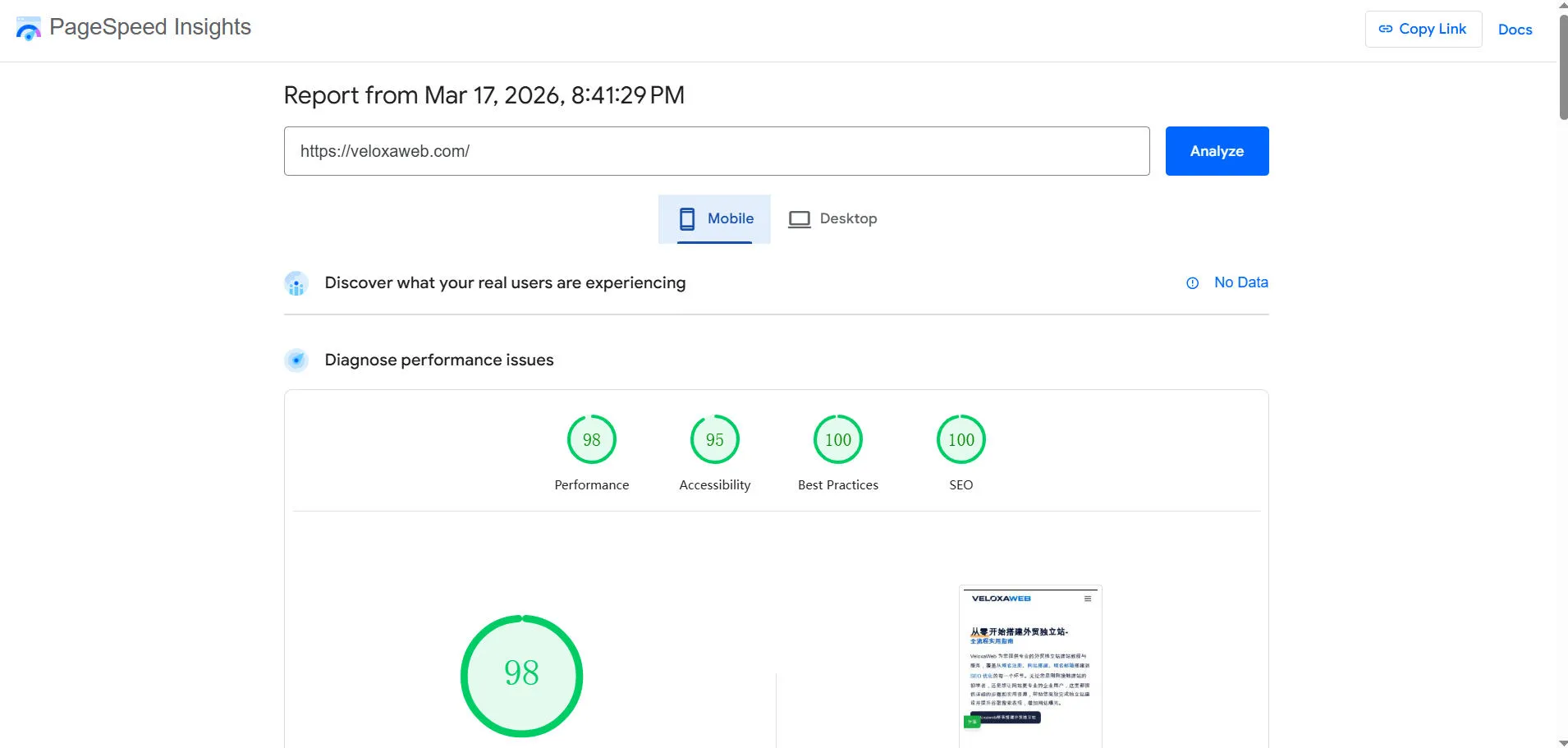
Task: Click the real users experience icon
Action: click(296, 283)
